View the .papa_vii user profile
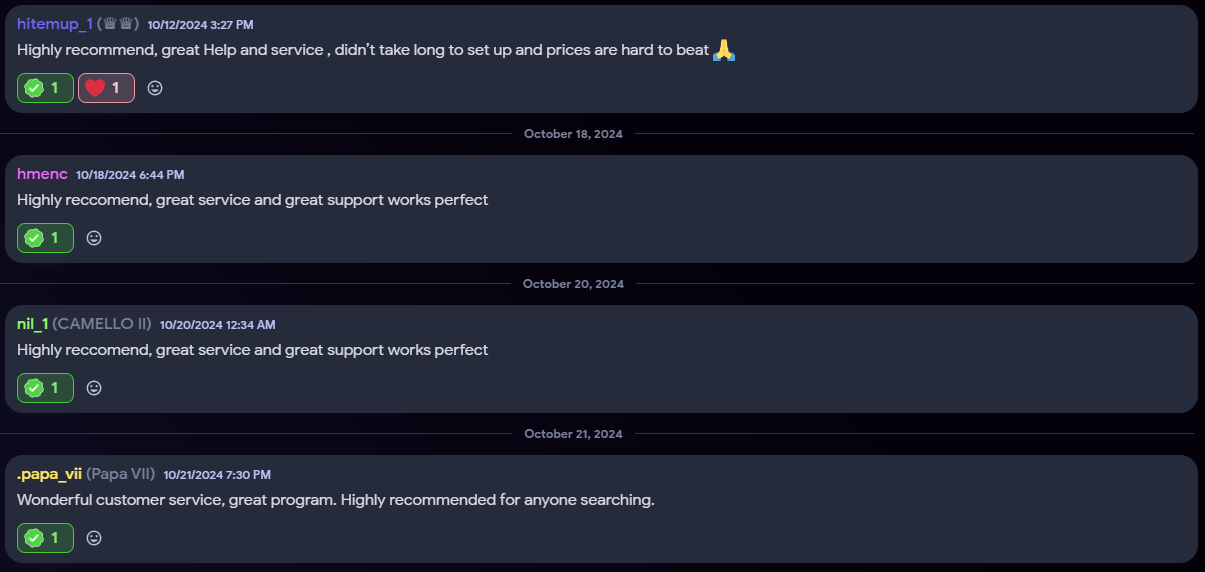Screen dimensions: 1205x572 pos(49,474)
